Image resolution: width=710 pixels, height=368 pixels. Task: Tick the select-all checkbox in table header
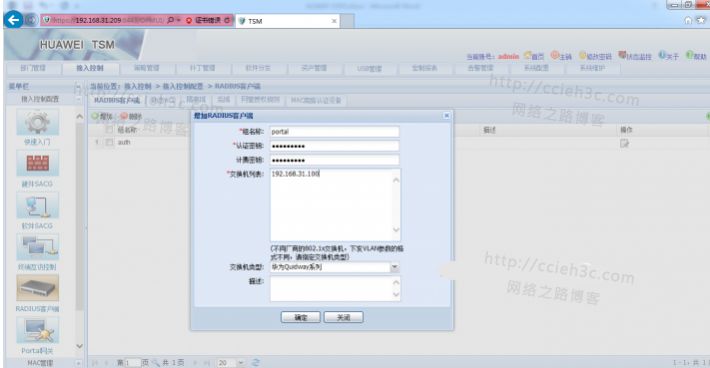[109, 130]
